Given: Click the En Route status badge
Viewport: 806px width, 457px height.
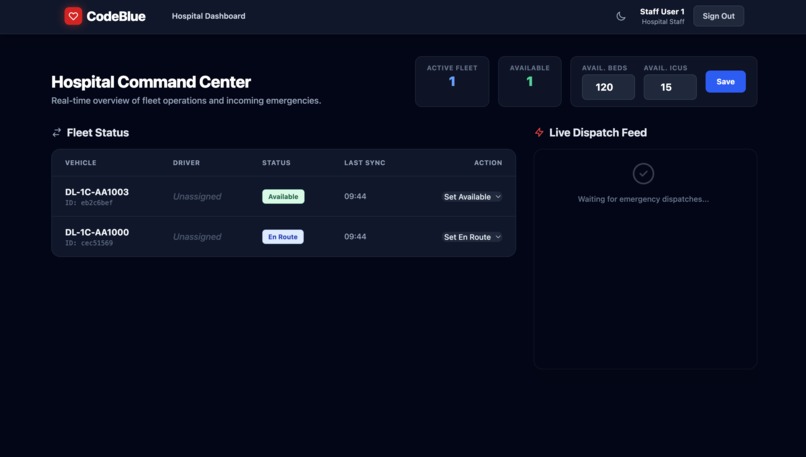Looking at the screenshot, I should [283, 236].
